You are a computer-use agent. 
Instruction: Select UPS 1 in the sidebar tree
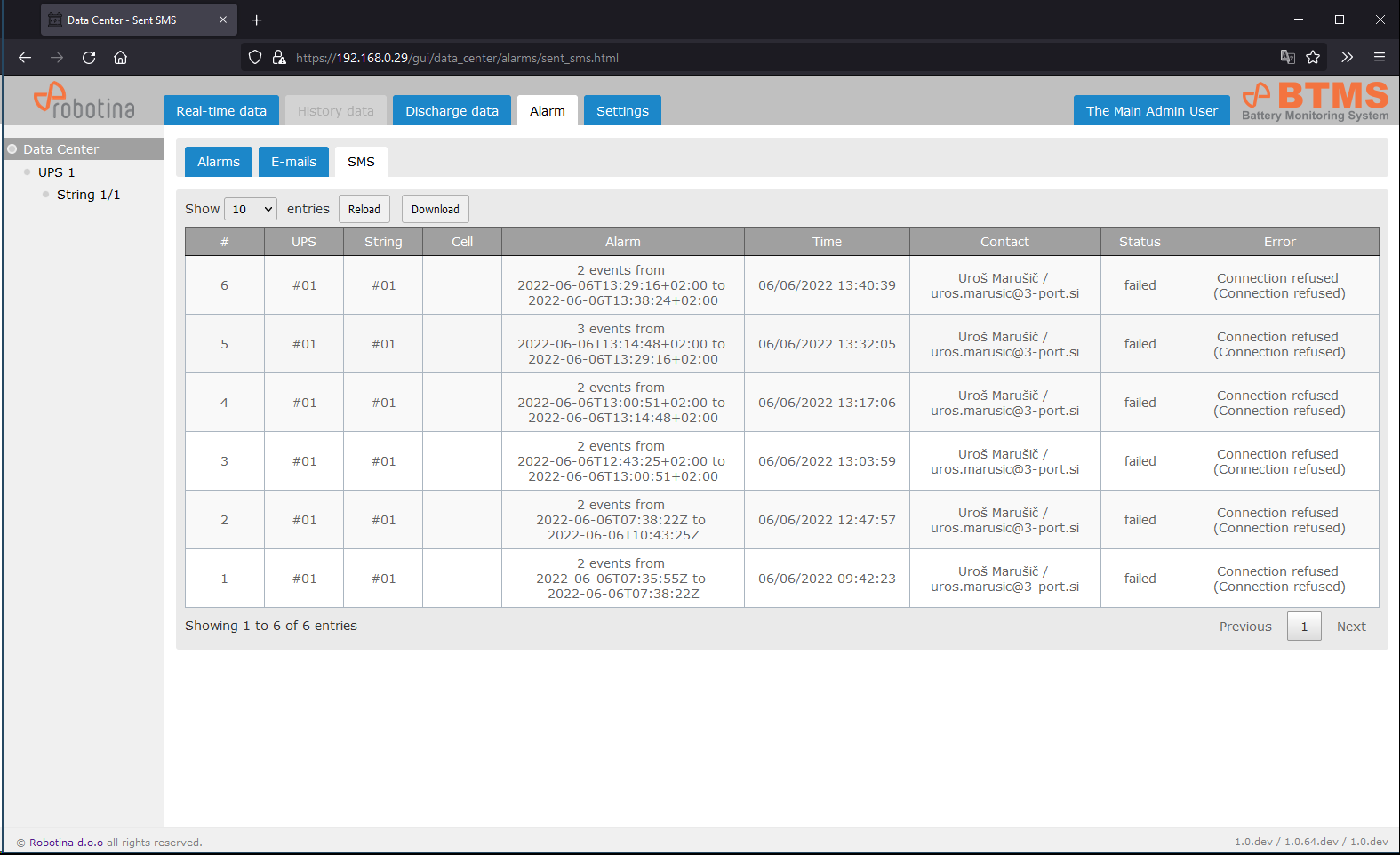56,172
